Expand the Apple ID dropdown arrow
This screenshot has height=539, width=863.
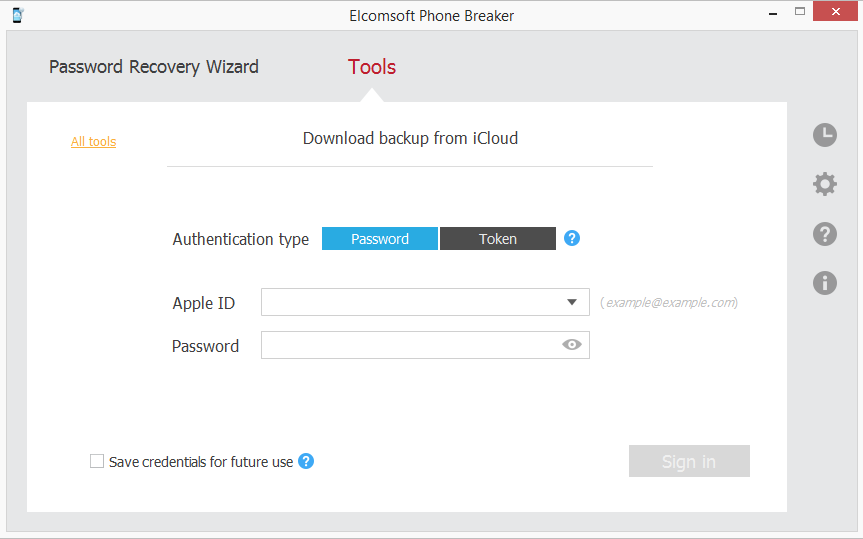pyautogui.click(x=572, y=302)
